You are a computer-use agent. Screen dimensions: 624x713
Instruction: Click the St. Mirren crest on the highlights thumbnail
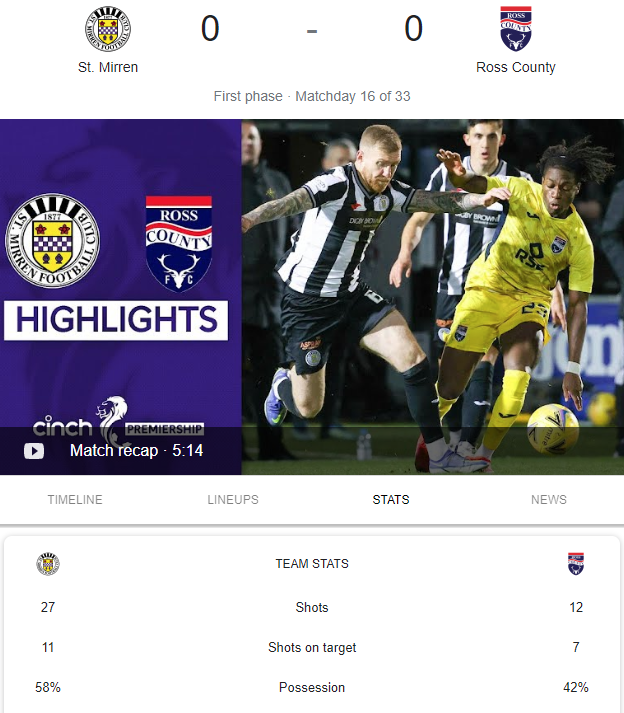click(53, 241)
